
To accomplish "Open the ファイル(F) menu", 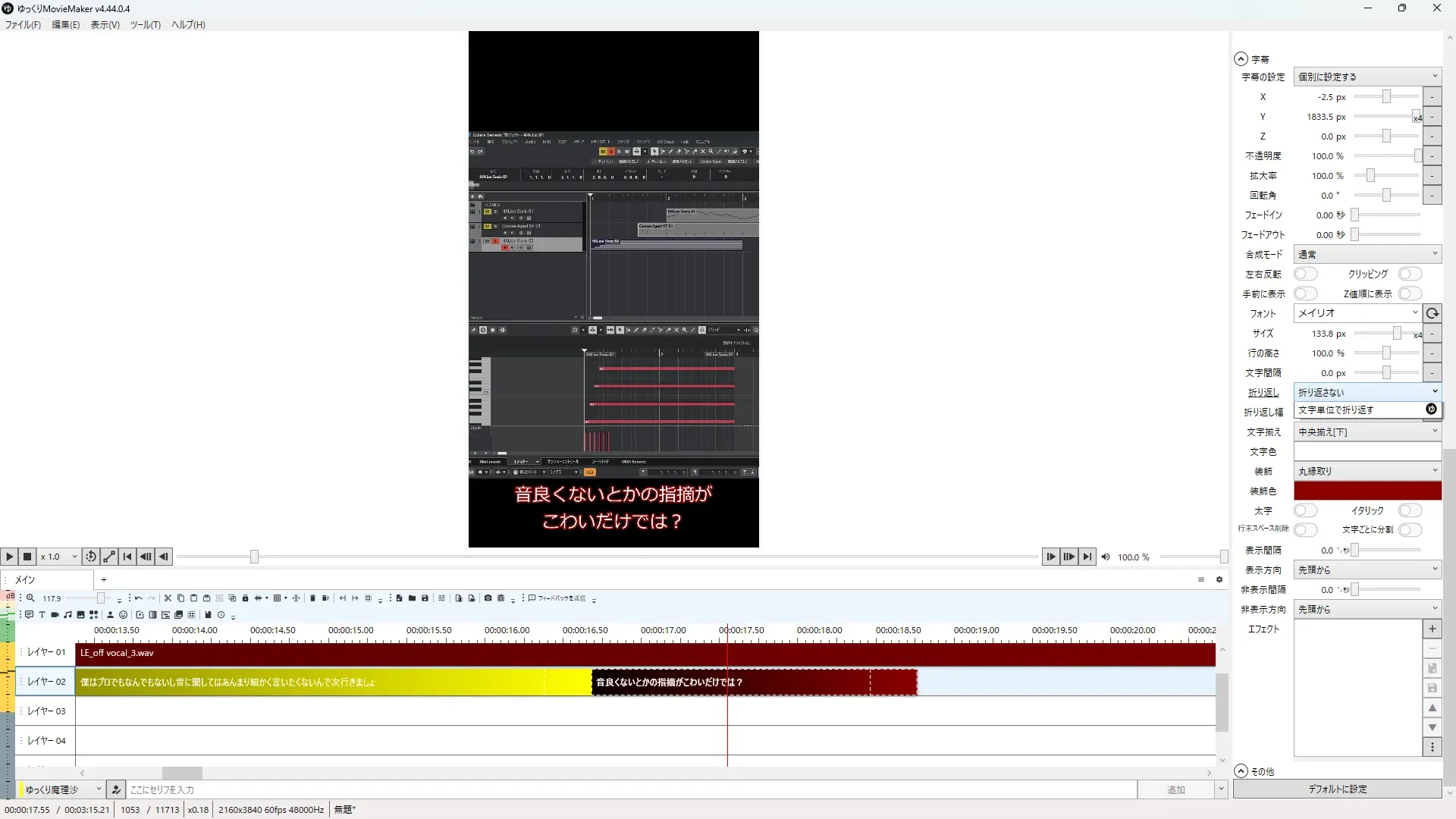I will click(23, 24).
